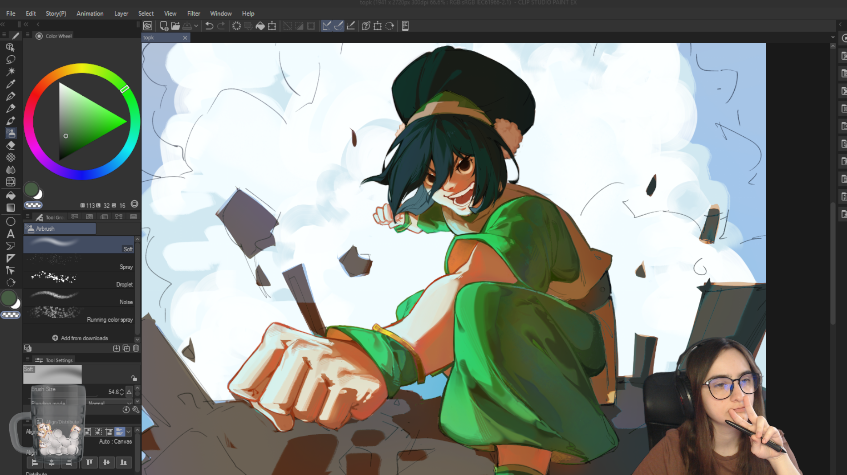
Task: Toggle Snap to Special Ruler in command bar
Action: pos(339,26)
